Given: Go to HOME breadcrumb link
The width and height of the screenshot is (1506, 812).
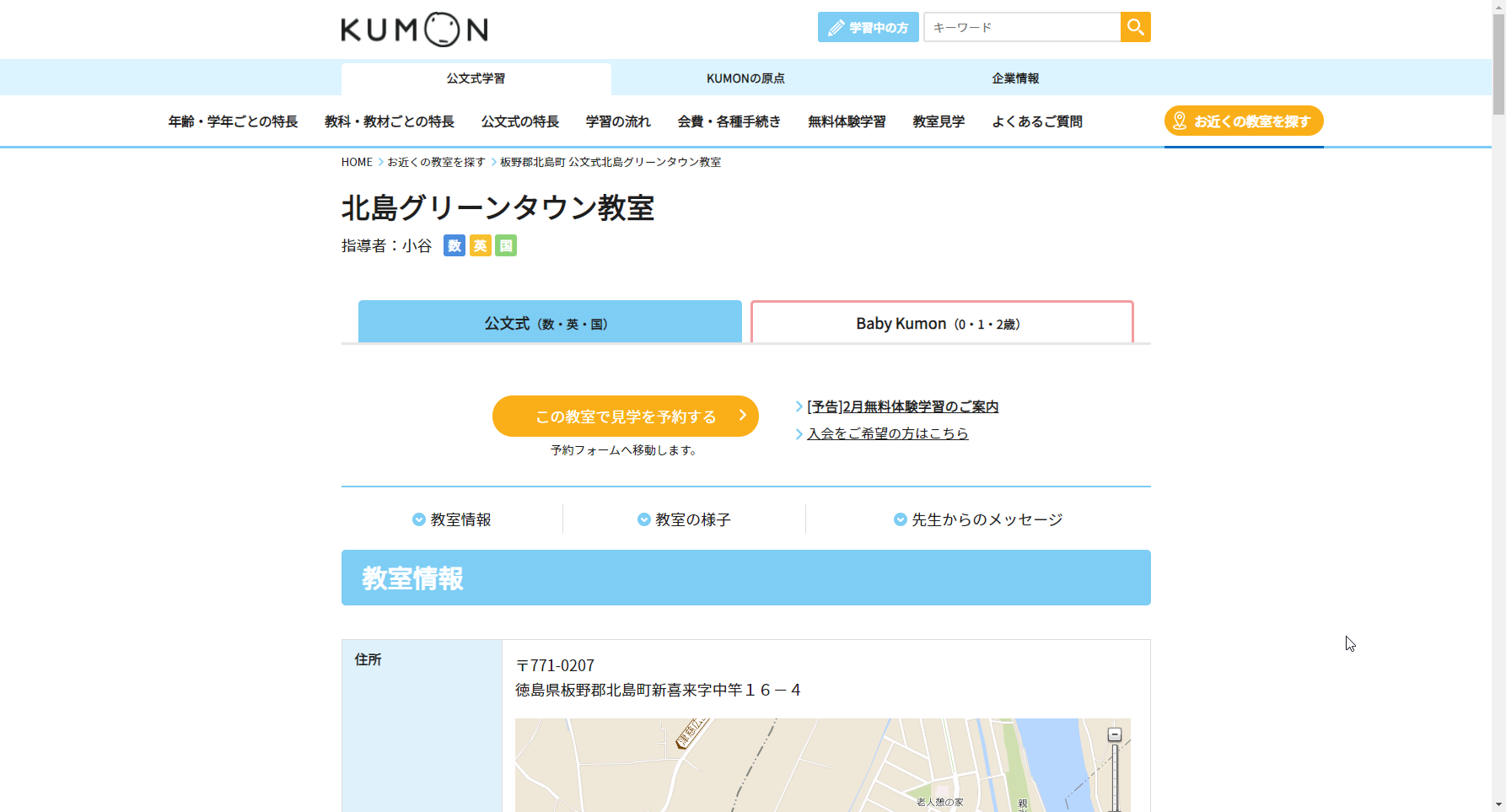Looking at the screenshot, I should (x=357, y=162).
